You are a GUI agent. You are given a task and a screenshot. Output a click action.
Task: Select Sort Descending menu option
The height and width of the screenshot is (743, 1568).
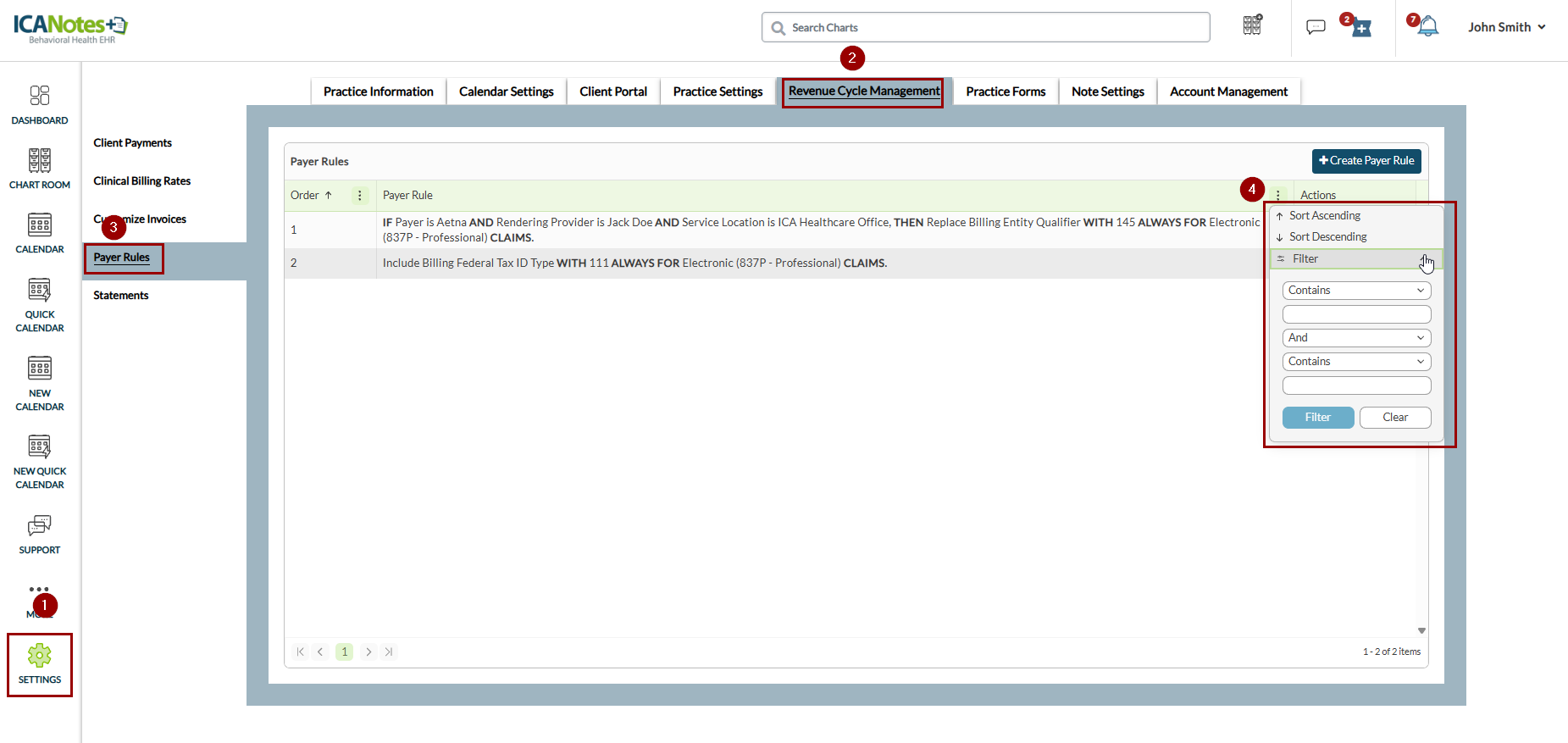1327,237
